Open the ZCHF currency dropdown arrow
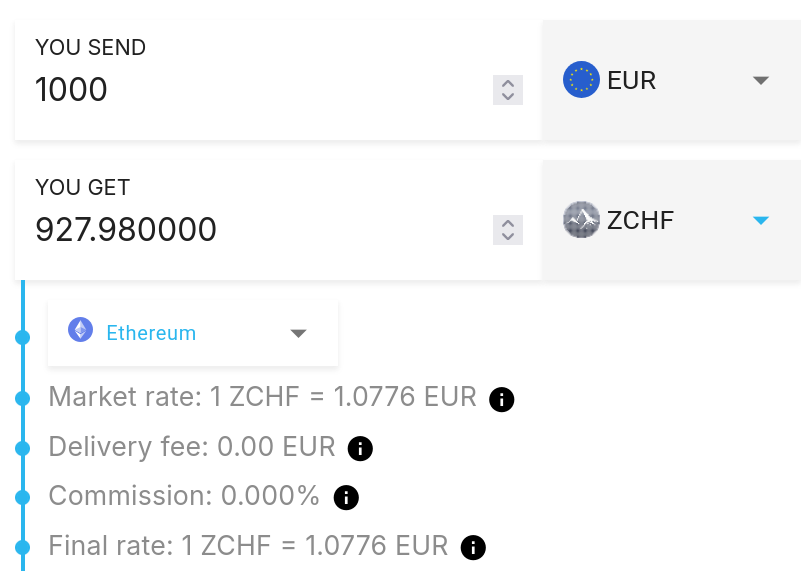Screen dimensions: 807x571 [761, 220]
